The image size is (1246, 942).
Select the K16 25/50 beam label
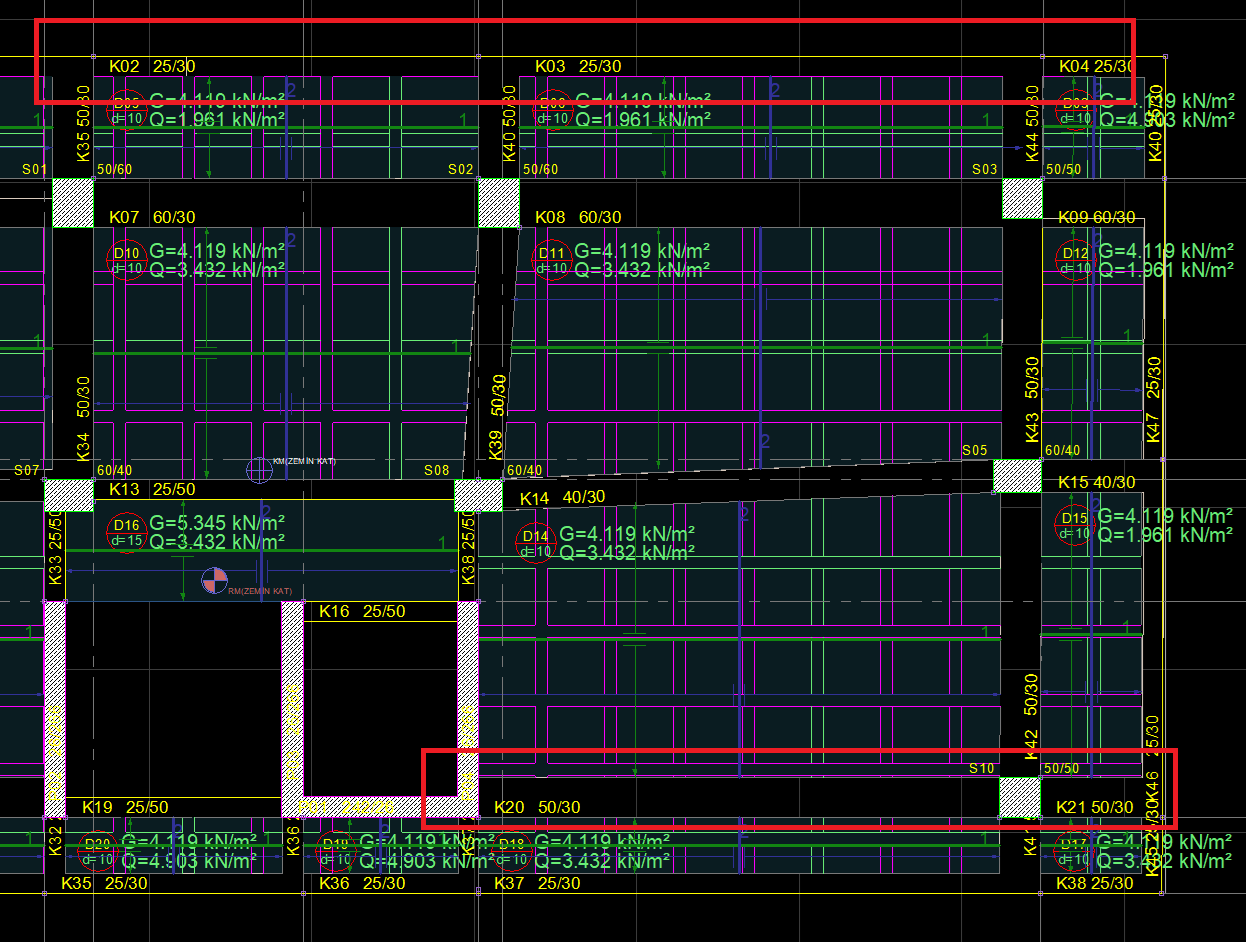[x=362, y=611]
